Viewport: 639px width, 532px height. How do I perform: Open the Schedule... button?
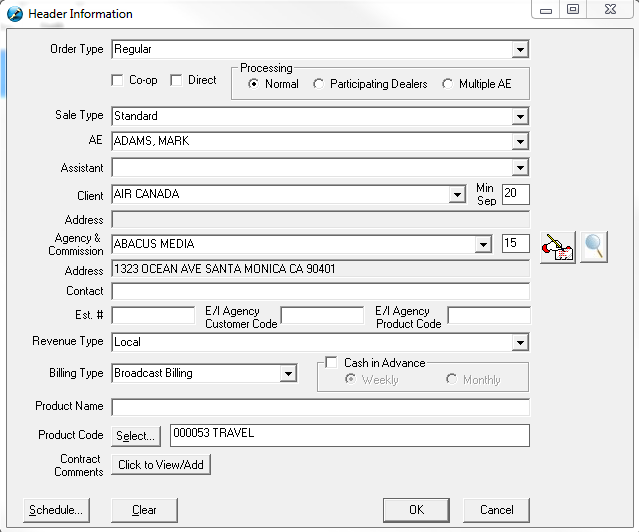click(56, 510)
